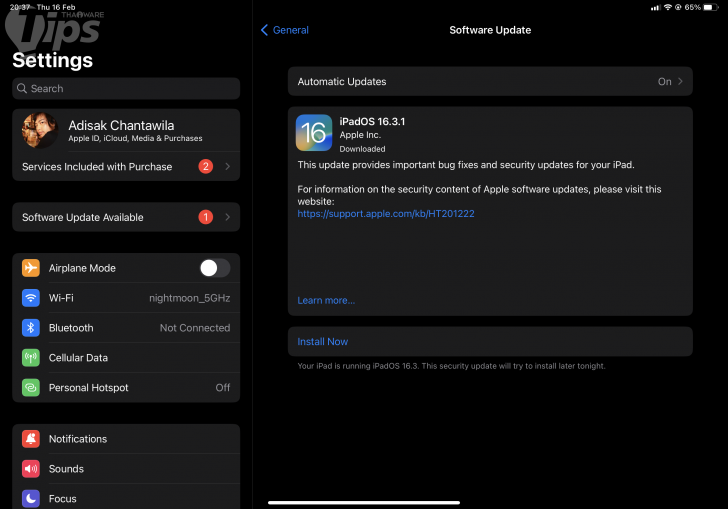Tap the Bluetooth icon
The image size is (728, 509).
tap(31, 328)
